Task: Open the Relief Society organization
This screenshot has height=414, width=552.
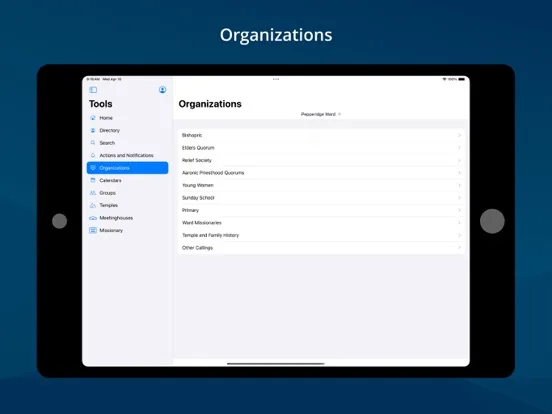Action: pos(321,160)
